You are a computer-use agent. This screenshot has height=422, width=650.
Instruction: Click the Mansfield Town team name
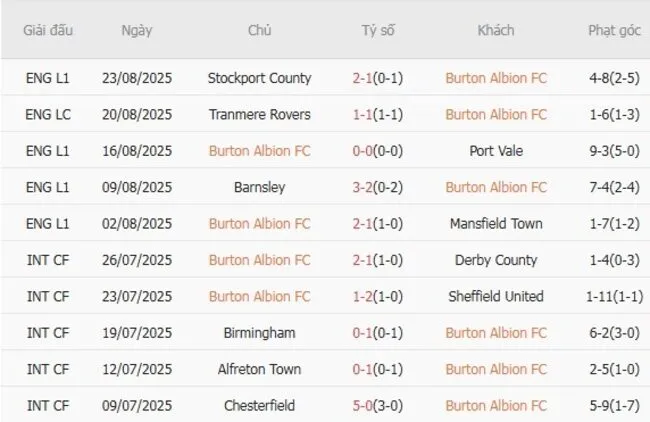click(x=496, y=223)
